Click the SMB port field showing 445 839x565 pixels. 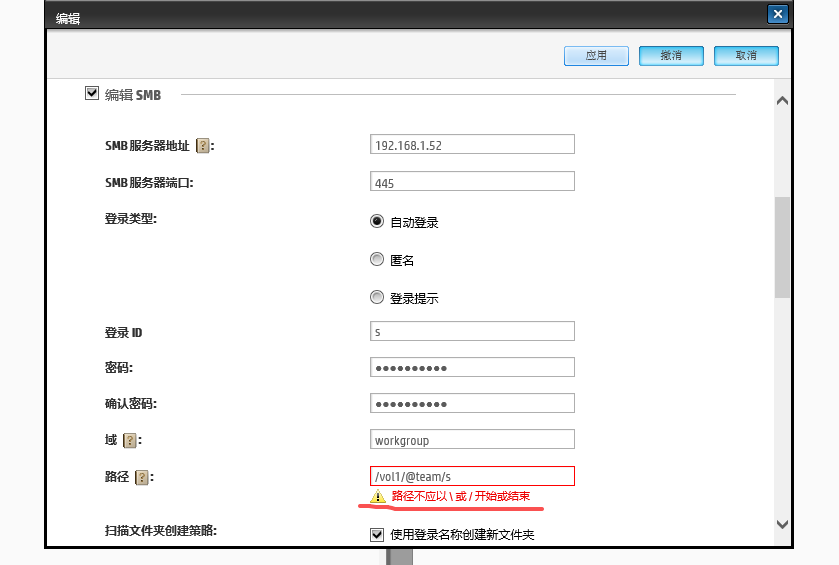point(472,181)
